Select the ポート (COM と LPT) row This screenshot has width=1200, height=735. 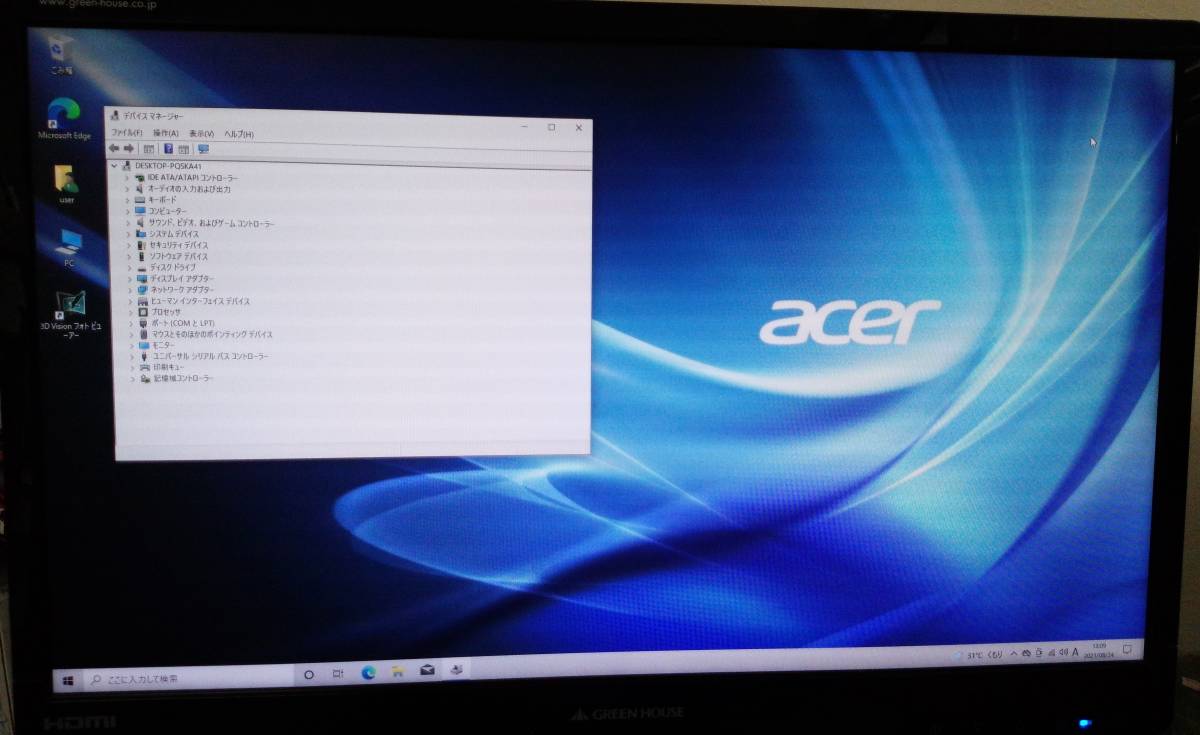tap(175, 323)
